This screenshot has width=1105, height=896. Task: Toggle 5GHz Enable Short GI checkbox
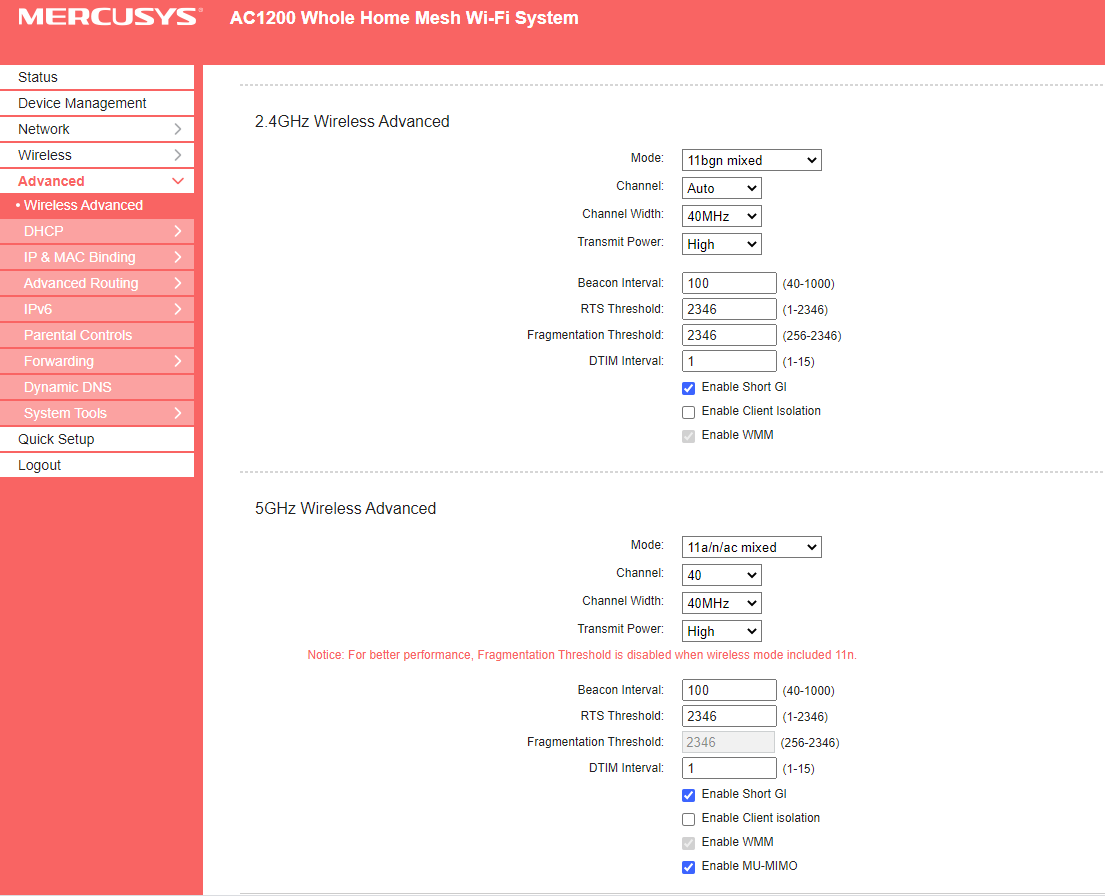689,795
